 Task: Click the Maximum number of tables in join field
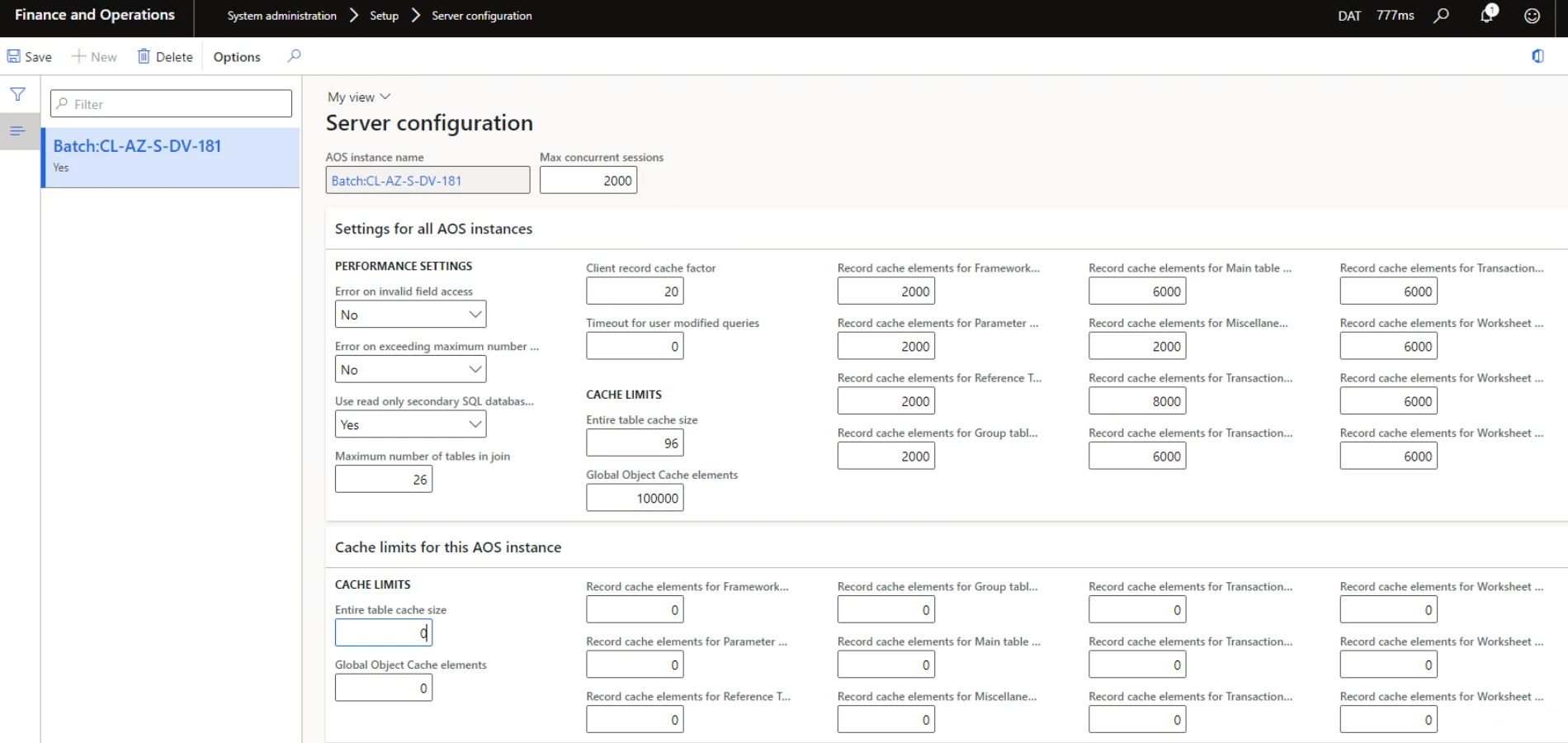384,479
